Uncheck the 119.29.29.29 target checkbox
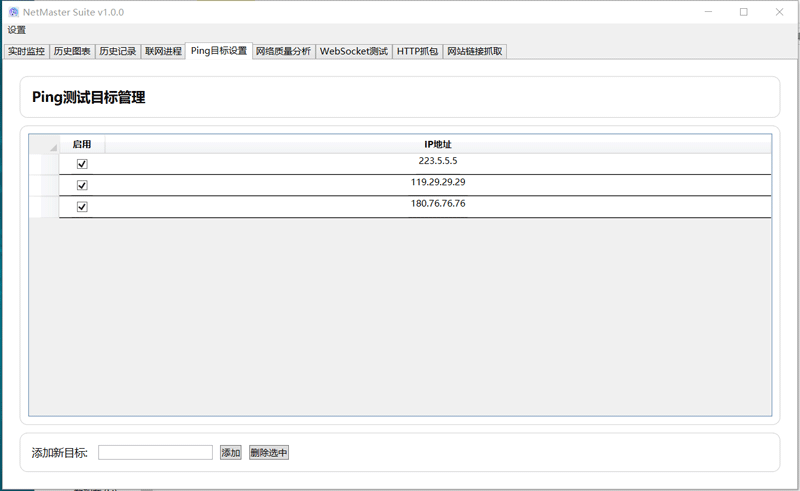Image resolution: width=800 pixels, height=491 pixels. (x=82, y=185)
